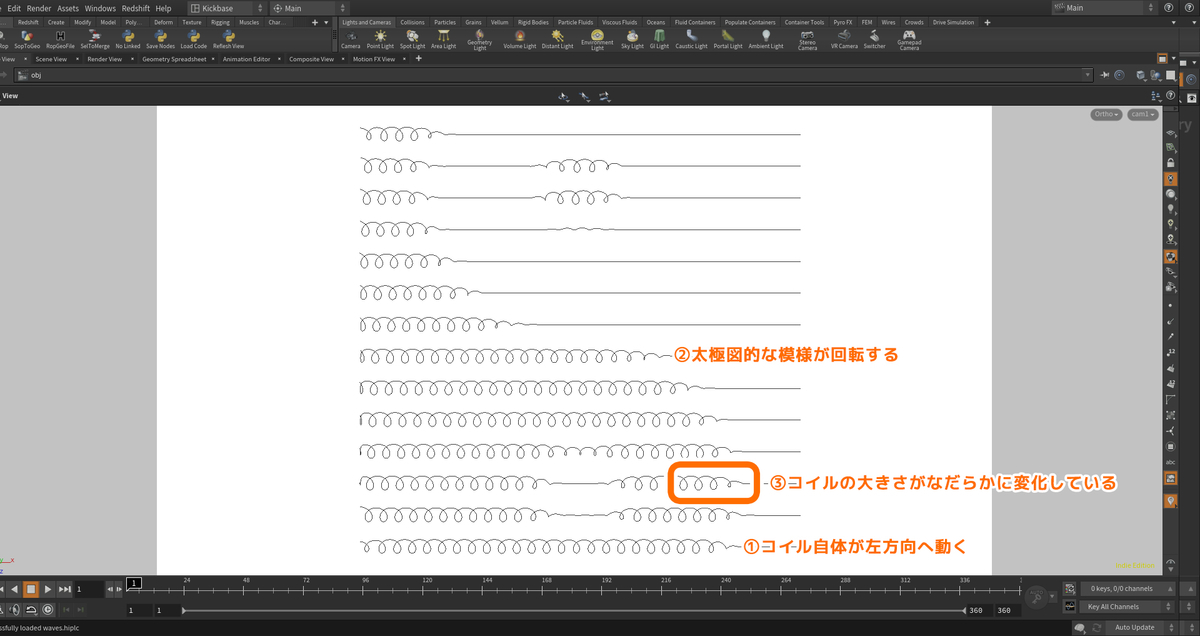Switch to the Composite View pane tab
The height and width of the screenshot is (636, 1200).
(311, 59)
